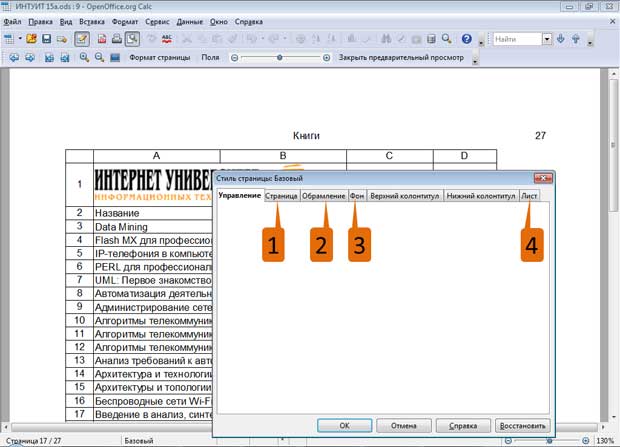This screenshot has height=447, width=620.
Task: Click the Zoom Out magnifier in the preview toolbar
Action: [99, 58]
